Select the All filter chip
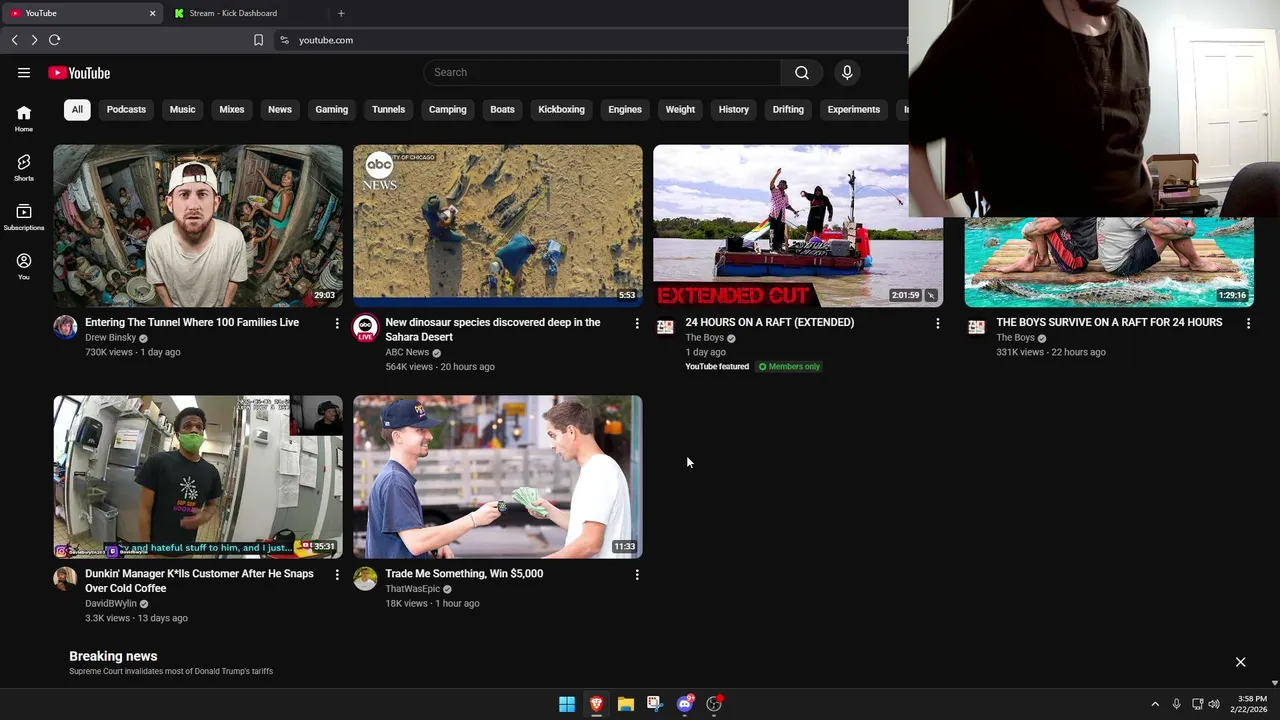 click(x=77, y=109)
